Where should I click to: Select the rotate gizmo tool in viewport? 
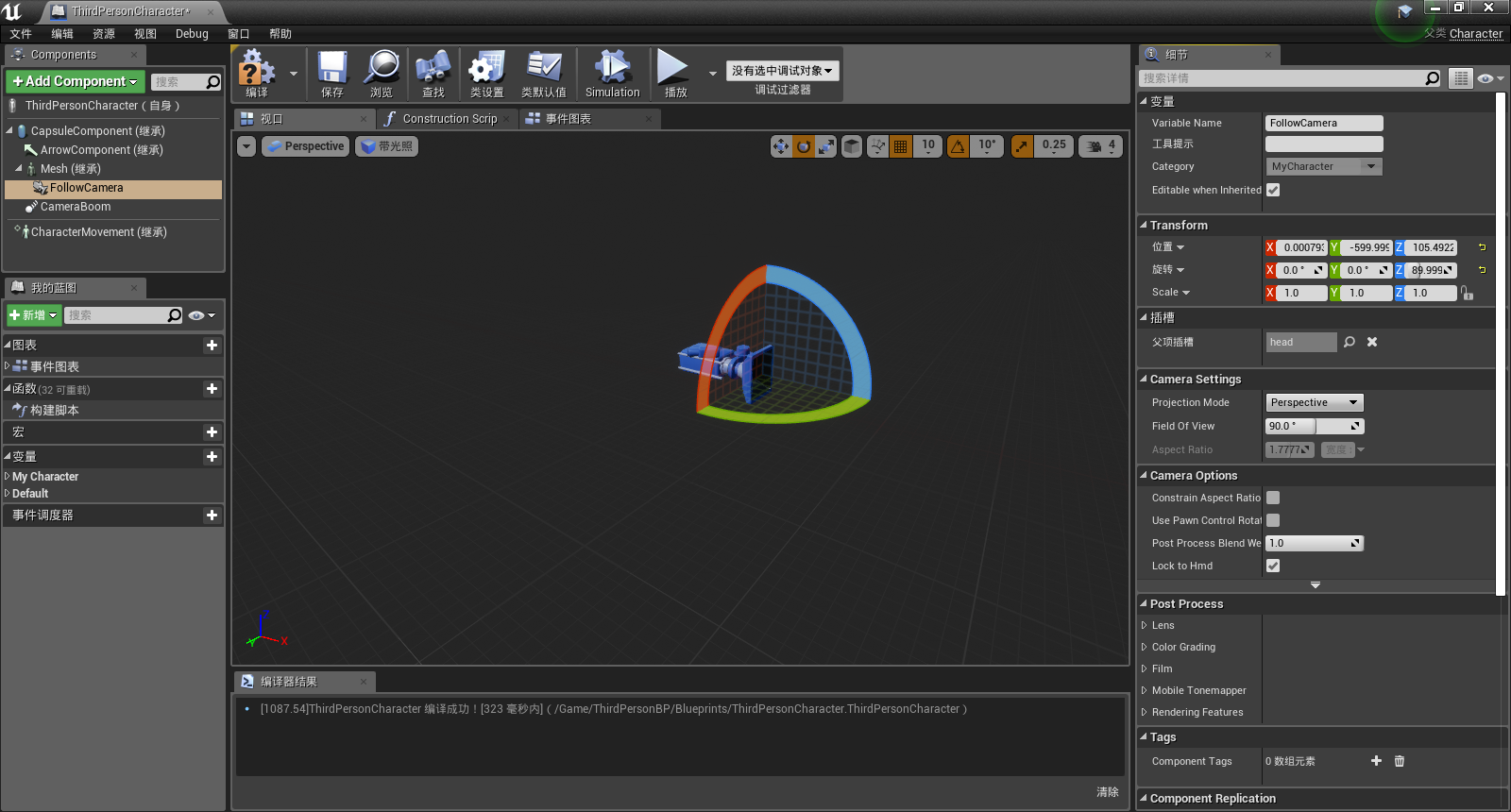[804, 146]
